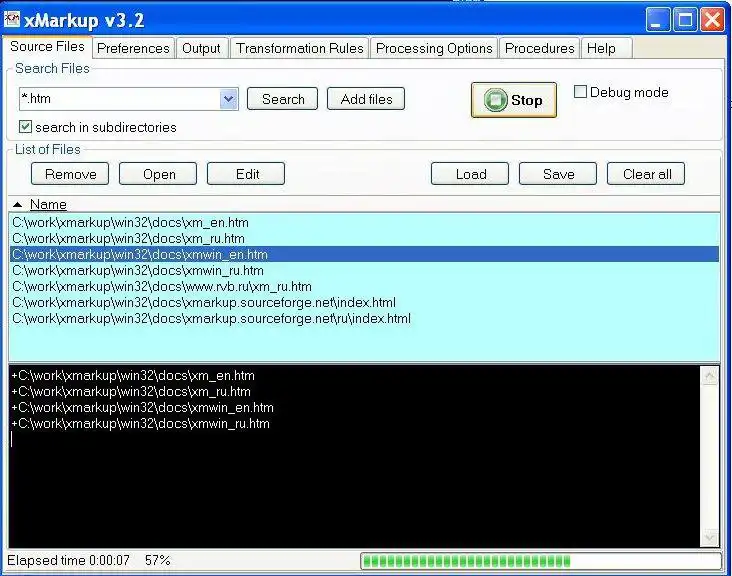Select www.rvb.ru\xm_ru.htm file row
The image size is (732, 576).
coord(364,287)
